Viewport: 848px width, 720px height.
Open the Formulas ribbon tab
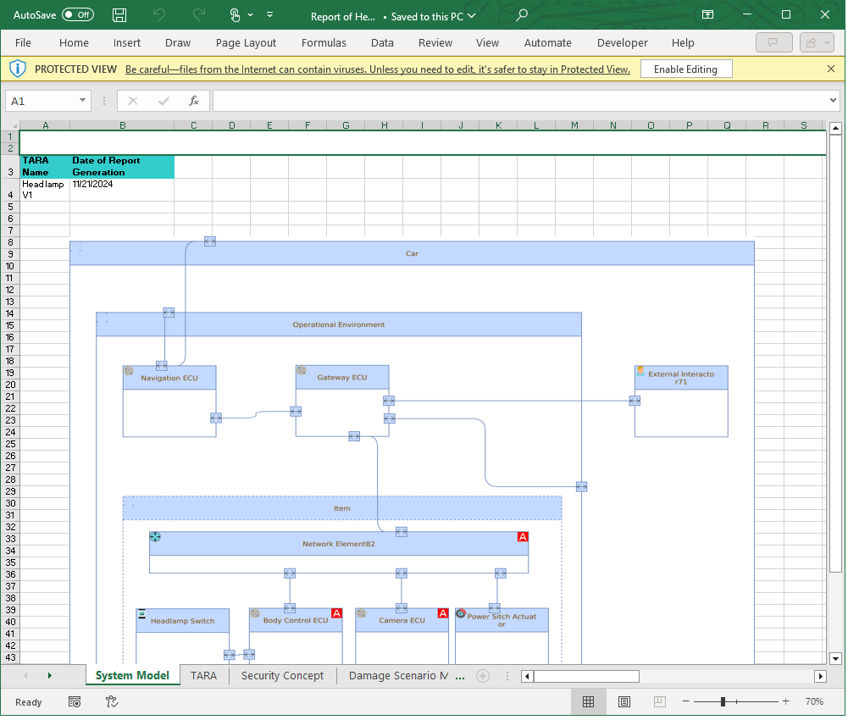pyautogui.click(x=323, y=43)
